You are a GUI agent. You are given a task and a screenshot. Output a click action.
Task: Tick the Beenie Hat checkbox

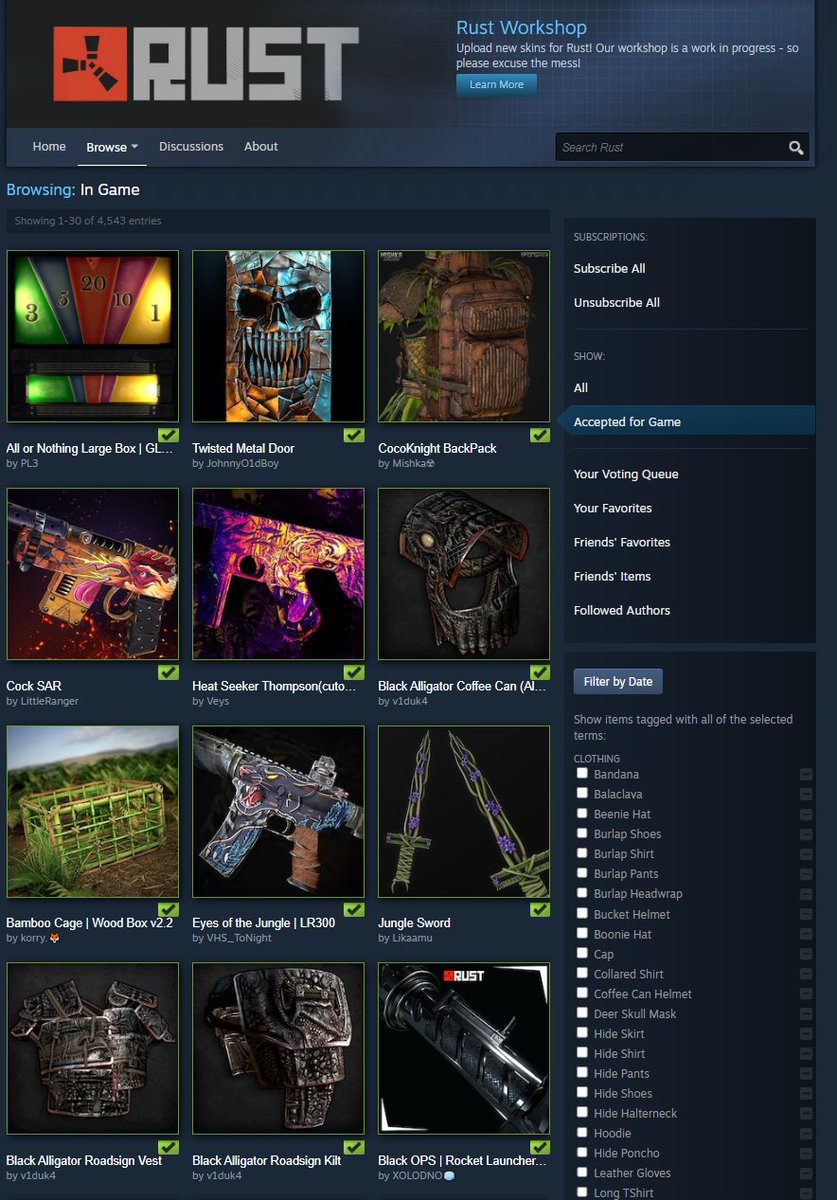(582, 813)
